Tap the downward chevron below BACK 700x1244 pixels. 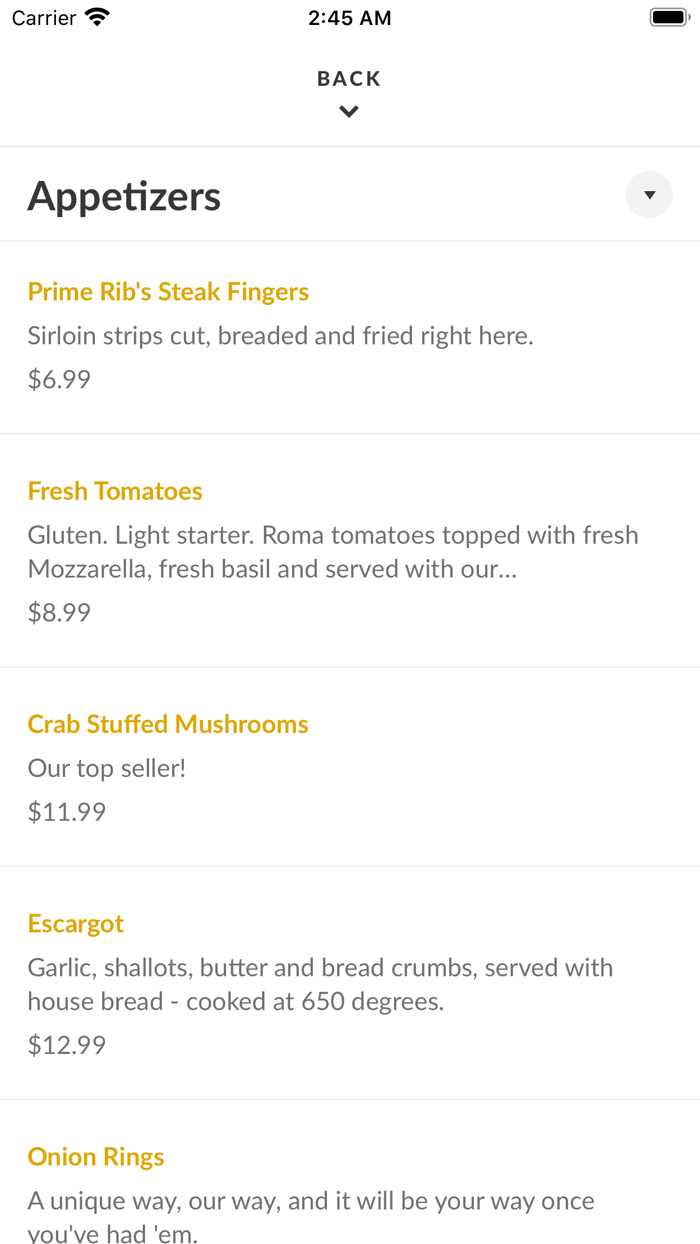click(x=348, y=111)
